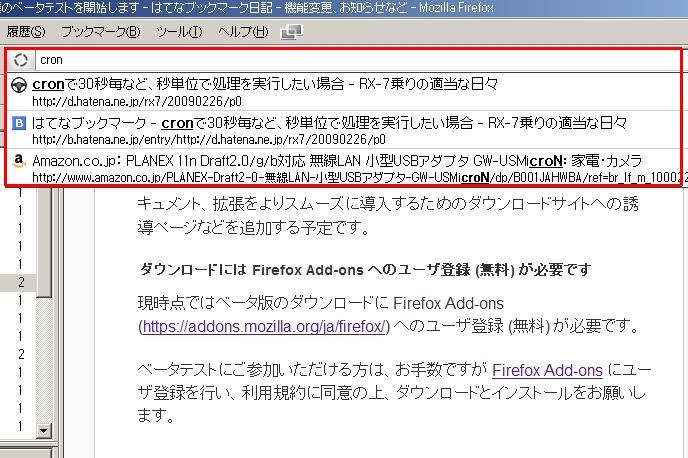Click the steering wheel favicon in the first suggestion

(x=19, y=85)
